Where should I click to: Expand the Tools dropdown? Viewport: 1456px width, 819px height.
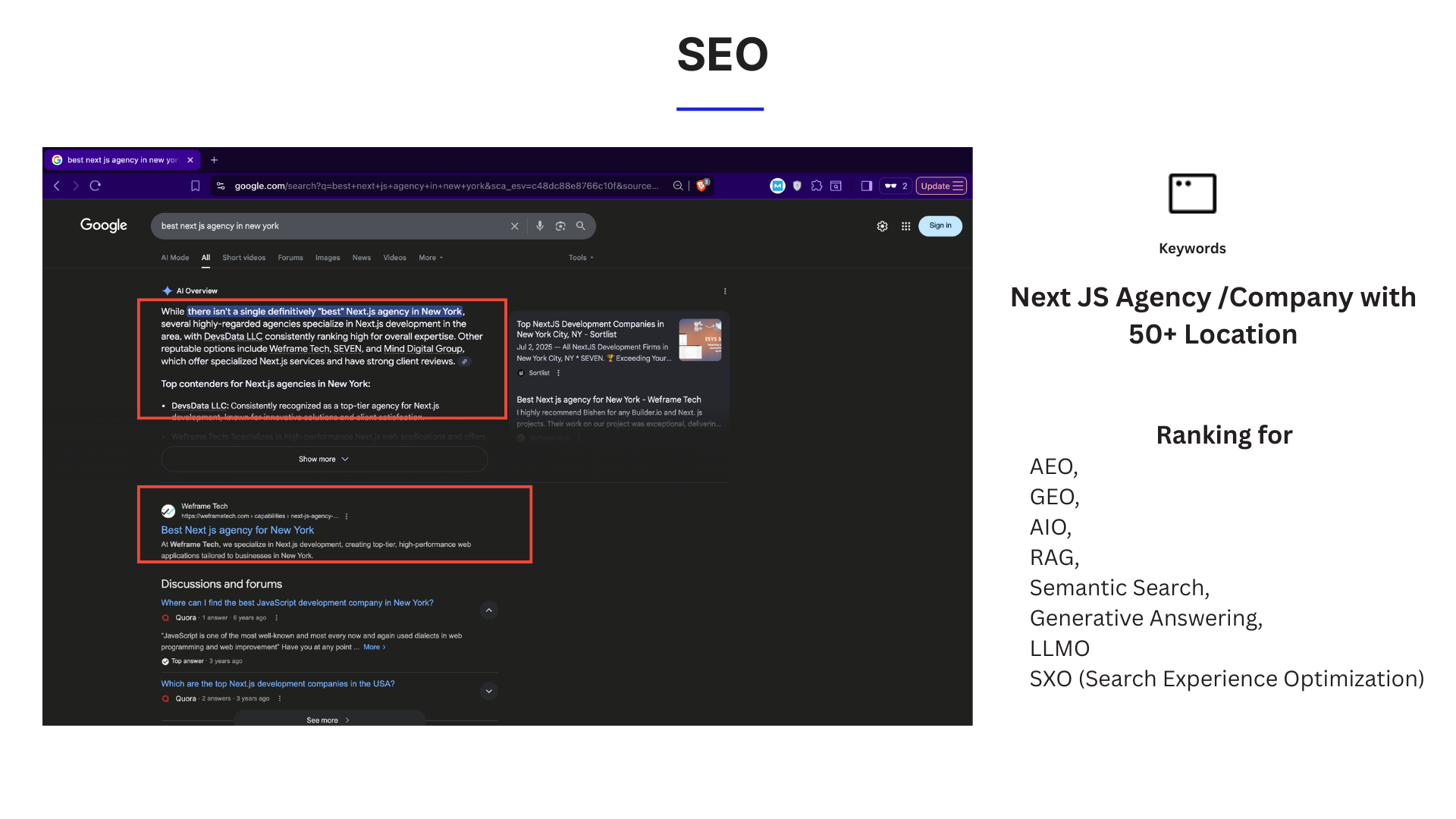point(579,258)
